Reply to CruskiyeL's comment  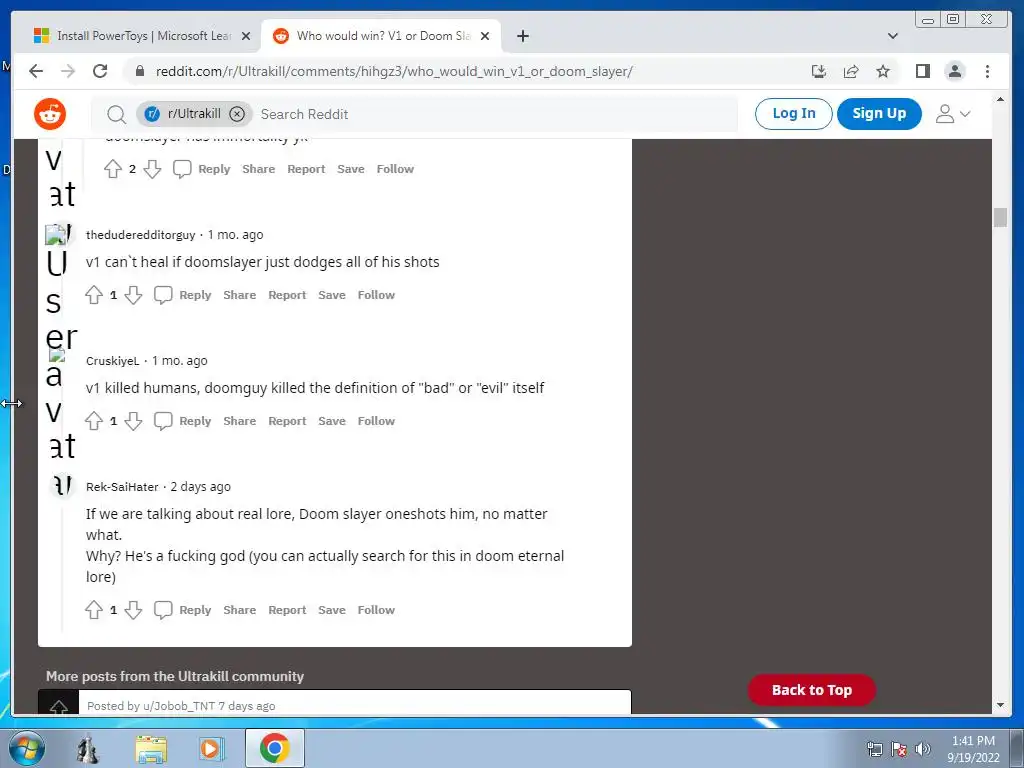(183, 421)
